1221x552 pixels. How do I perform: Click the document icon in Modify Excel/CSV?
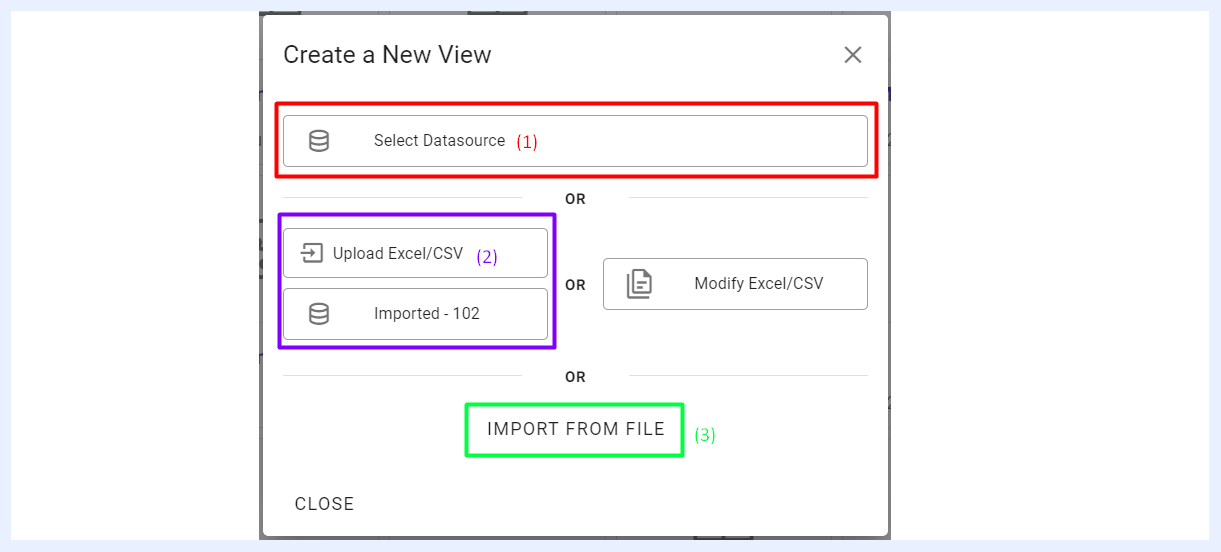(639, 284)
